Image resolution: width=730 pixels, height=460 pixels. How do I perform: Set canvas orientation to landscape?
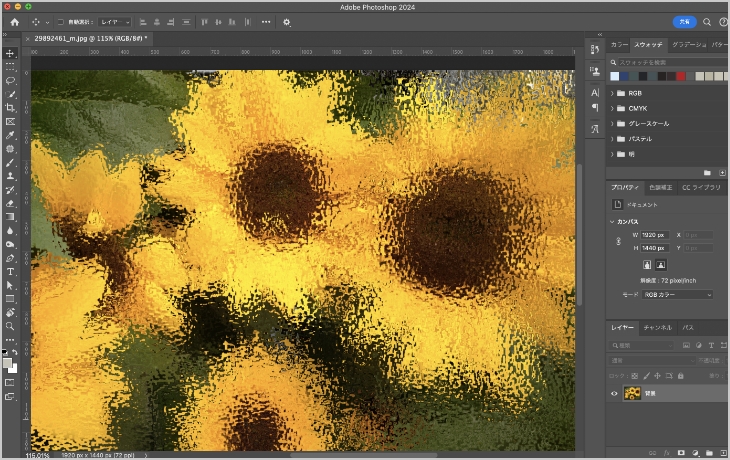(661, 265)
